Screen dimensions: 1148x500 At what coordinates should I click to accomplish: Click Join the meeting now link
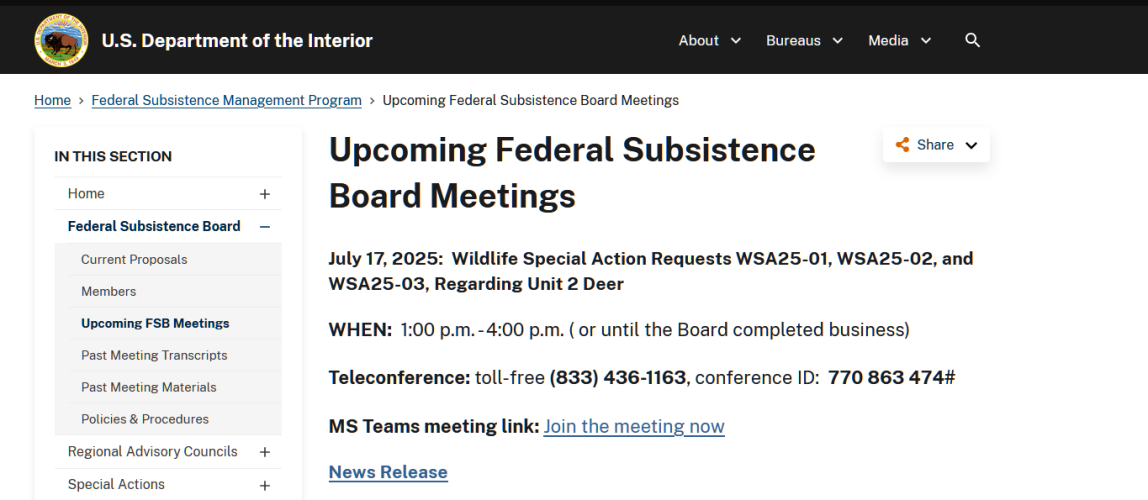(x=634, y=426)
